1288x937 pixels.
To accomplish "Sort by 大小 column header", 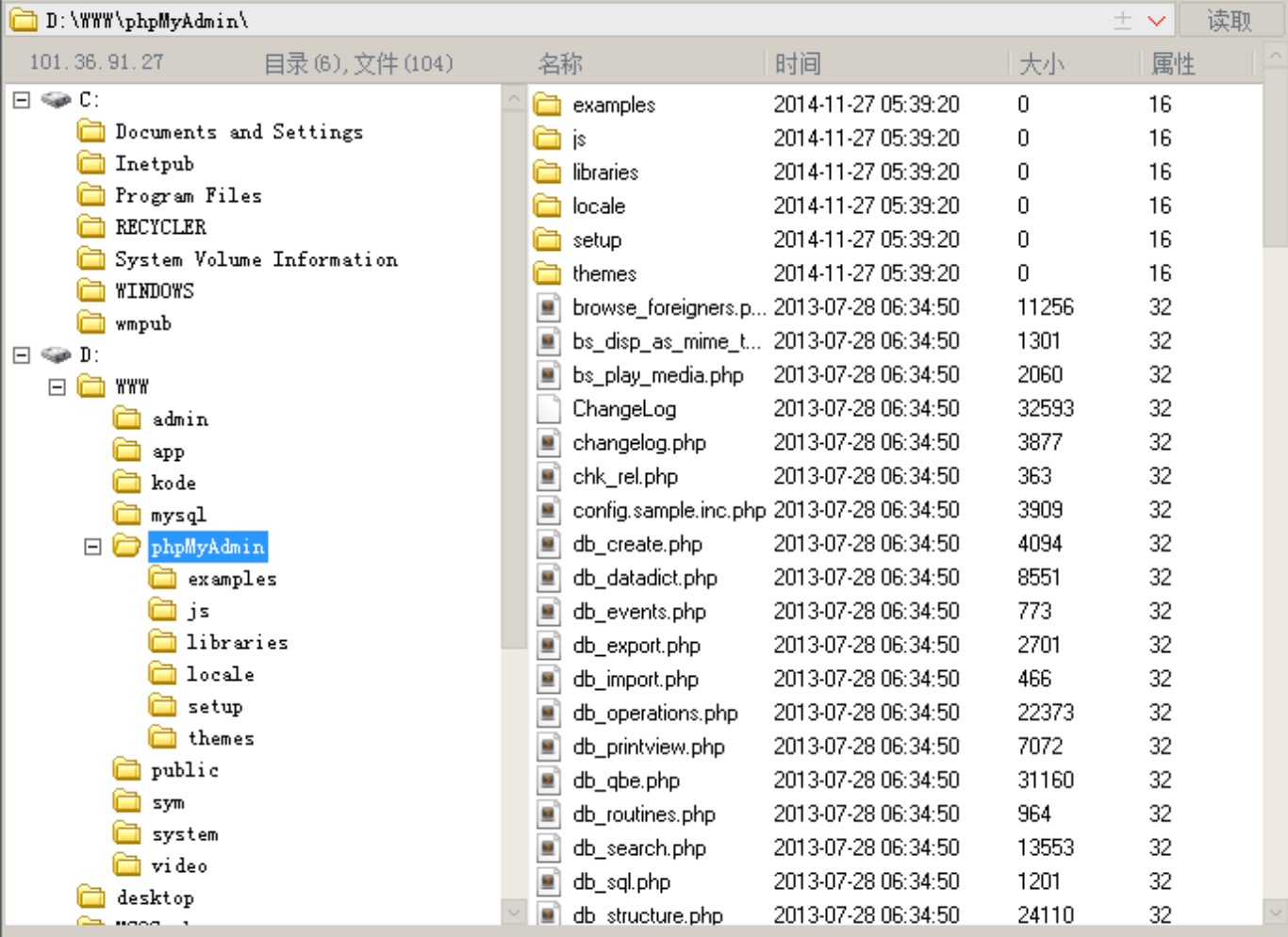I will coord(1042,64).
